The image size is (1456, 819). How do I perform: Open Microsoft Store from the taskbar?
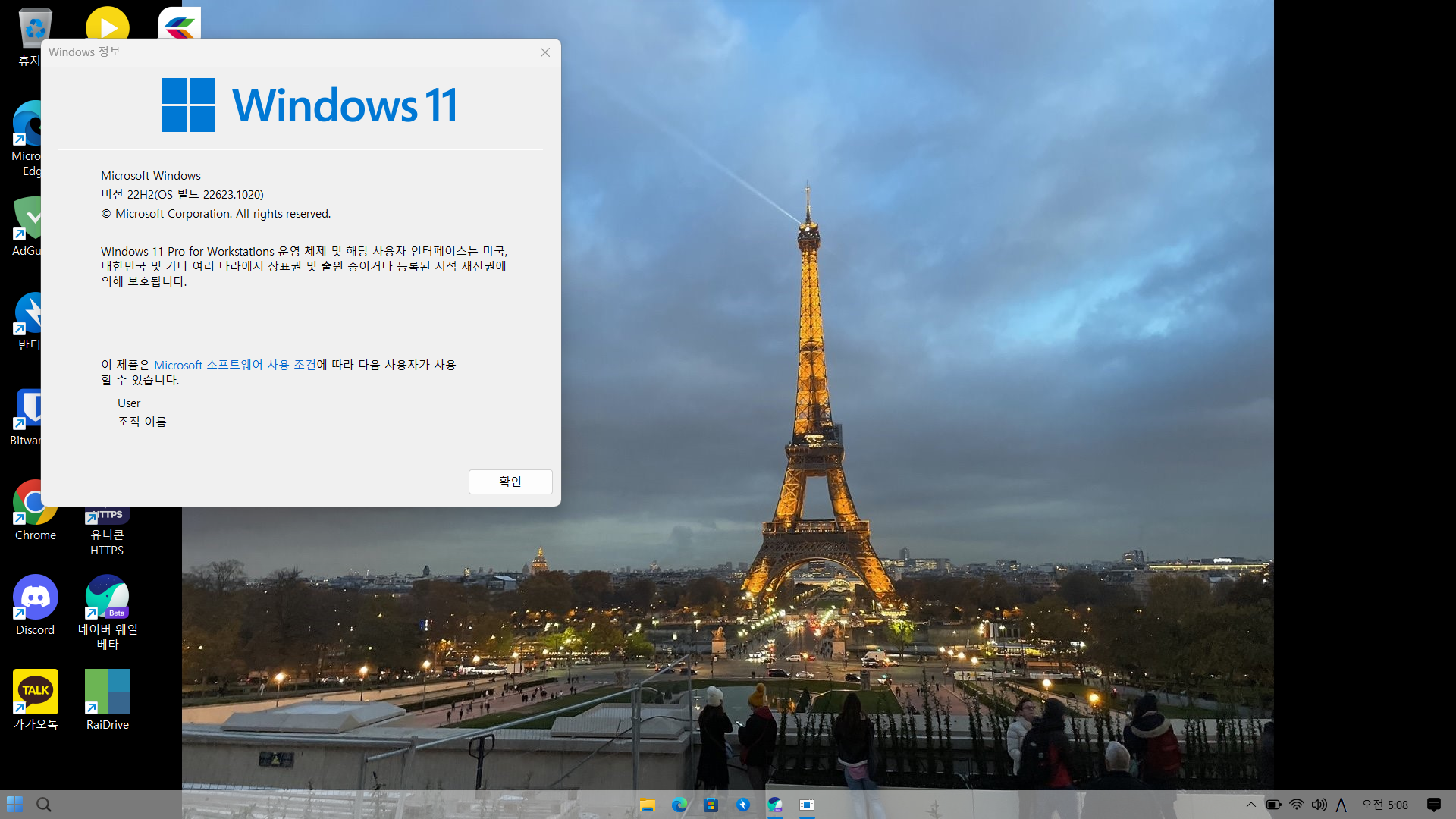(711, 805)
